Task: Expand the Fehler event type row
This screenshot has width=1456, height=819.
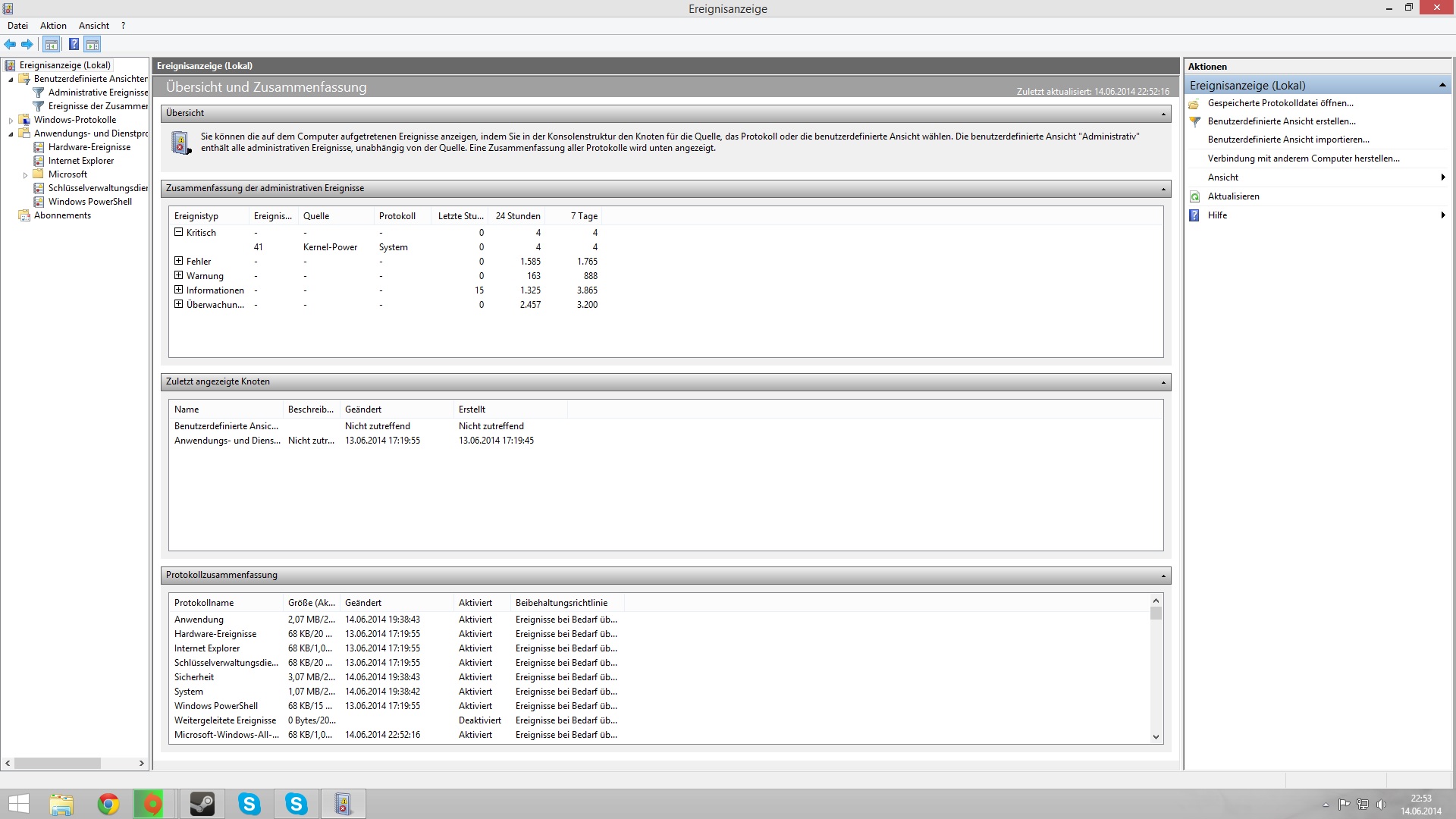Action: coord(179,262)
